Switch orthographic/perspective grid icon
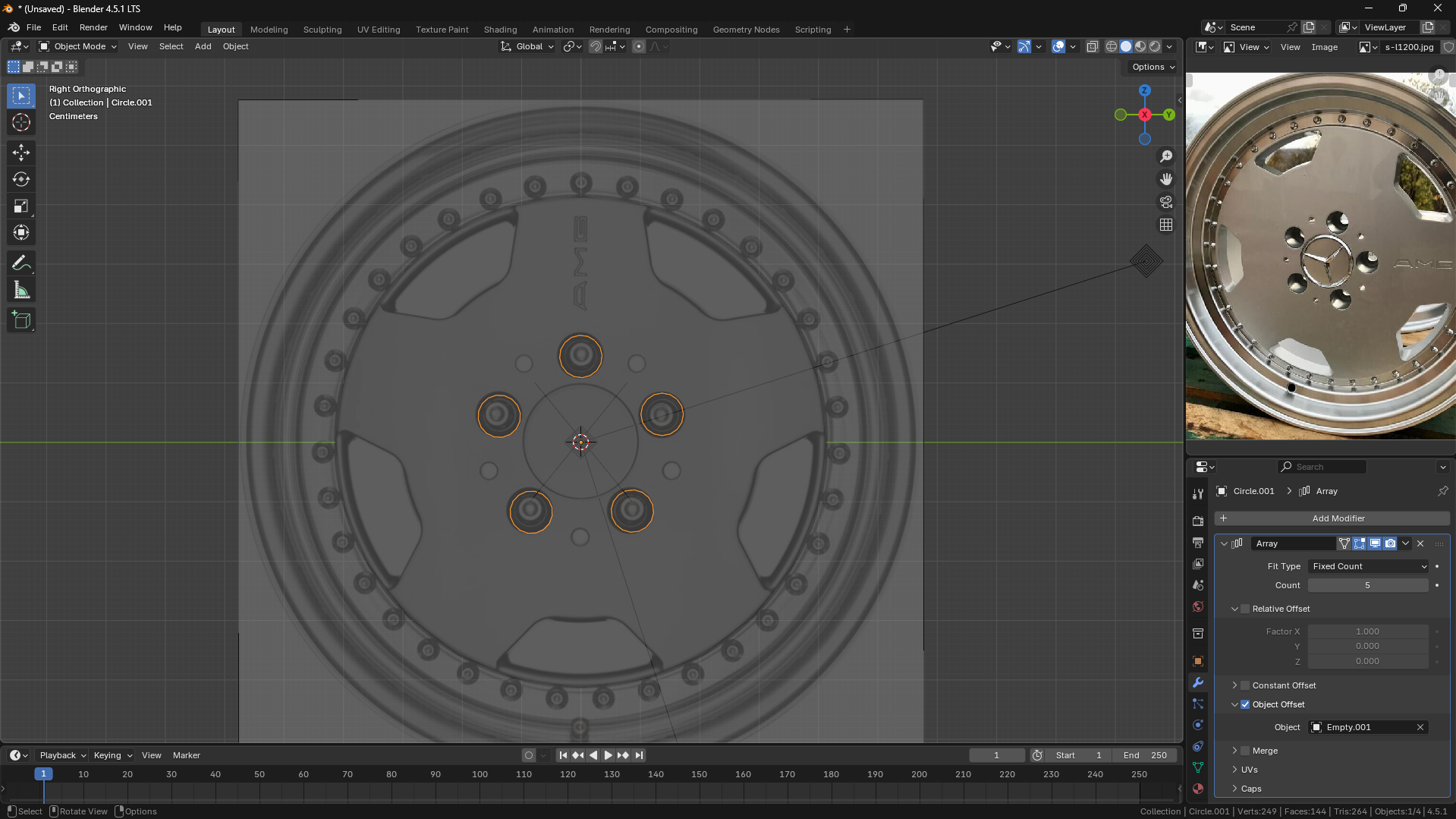Image resolution: width=1456 pixels, height=819 pixels. (x=1166, y=225)
